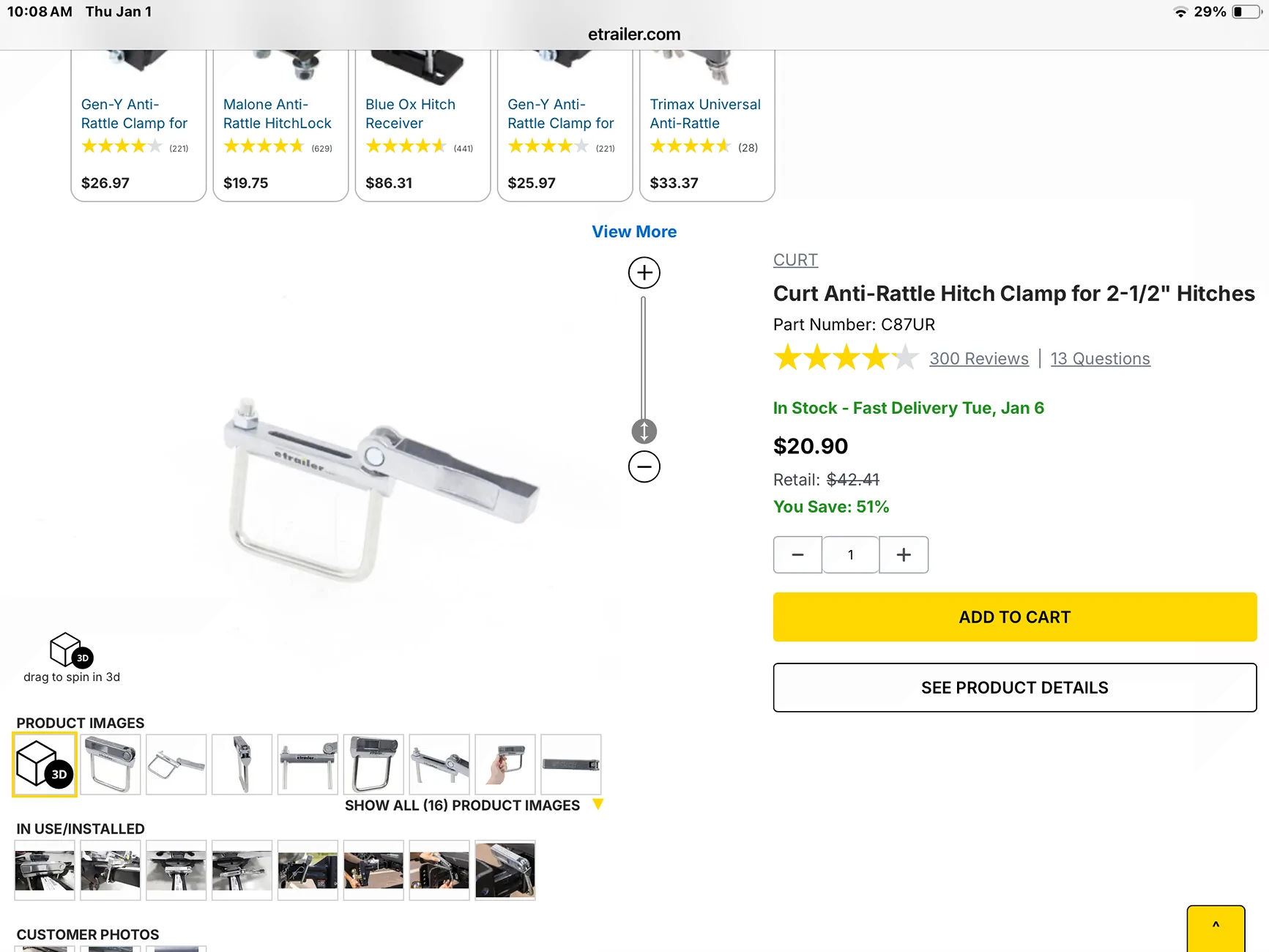The width and height of the screenshot is (1269, 952).
Task: Select the 3D view product thumbnail
Action: pyautogui.click(x=45, y=765)
